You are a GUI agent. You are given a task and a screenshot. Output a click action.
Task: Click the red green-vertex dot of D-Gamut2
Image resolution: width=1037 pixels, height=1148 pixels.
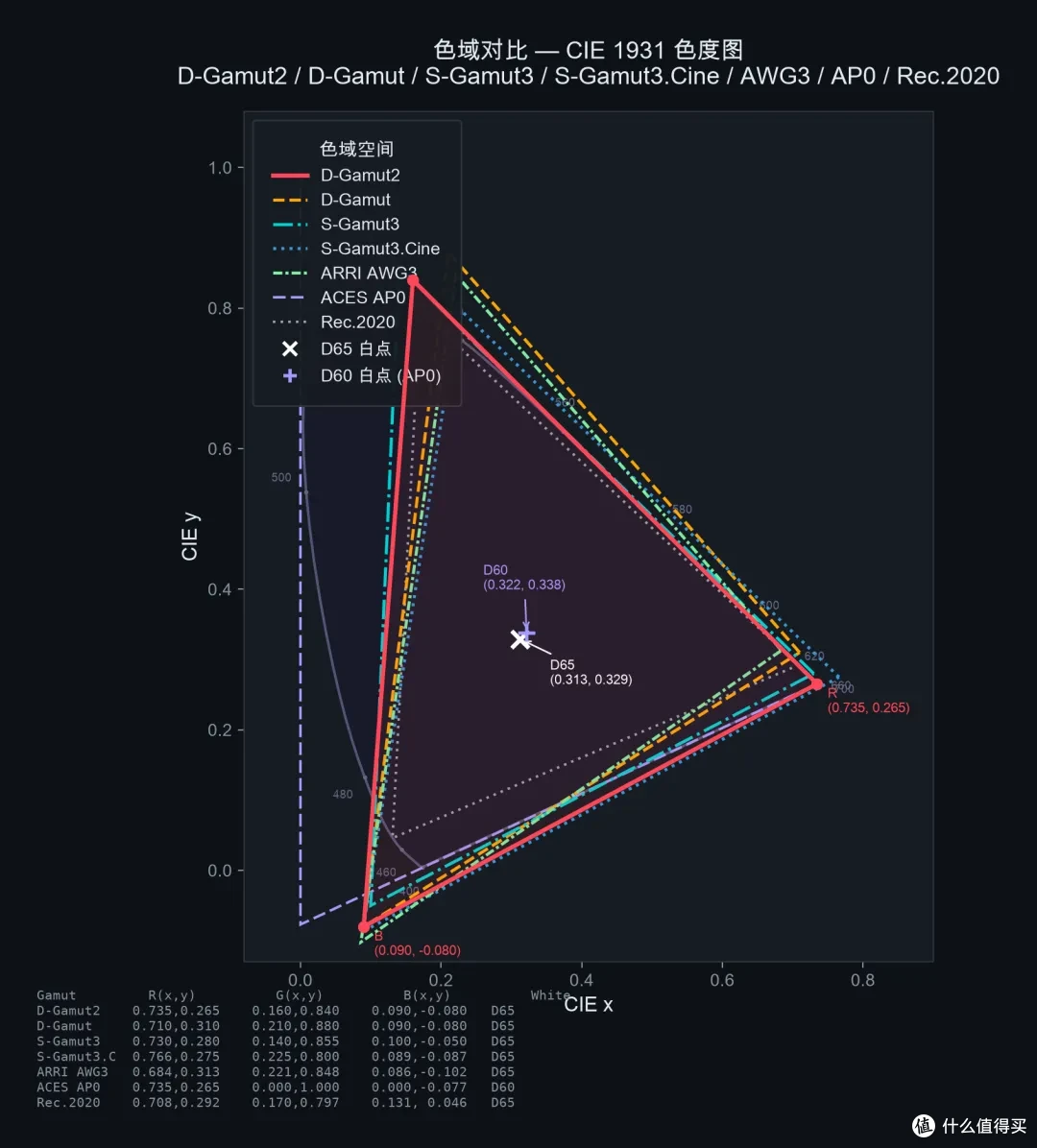click(x=413, y=280)
